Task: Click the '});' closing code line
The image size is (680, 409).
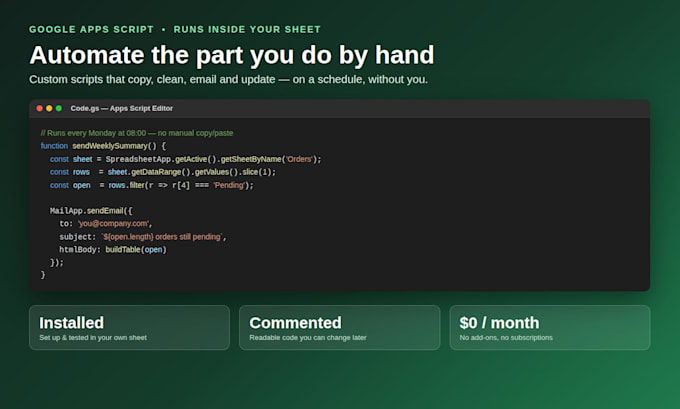Action: 57,262
